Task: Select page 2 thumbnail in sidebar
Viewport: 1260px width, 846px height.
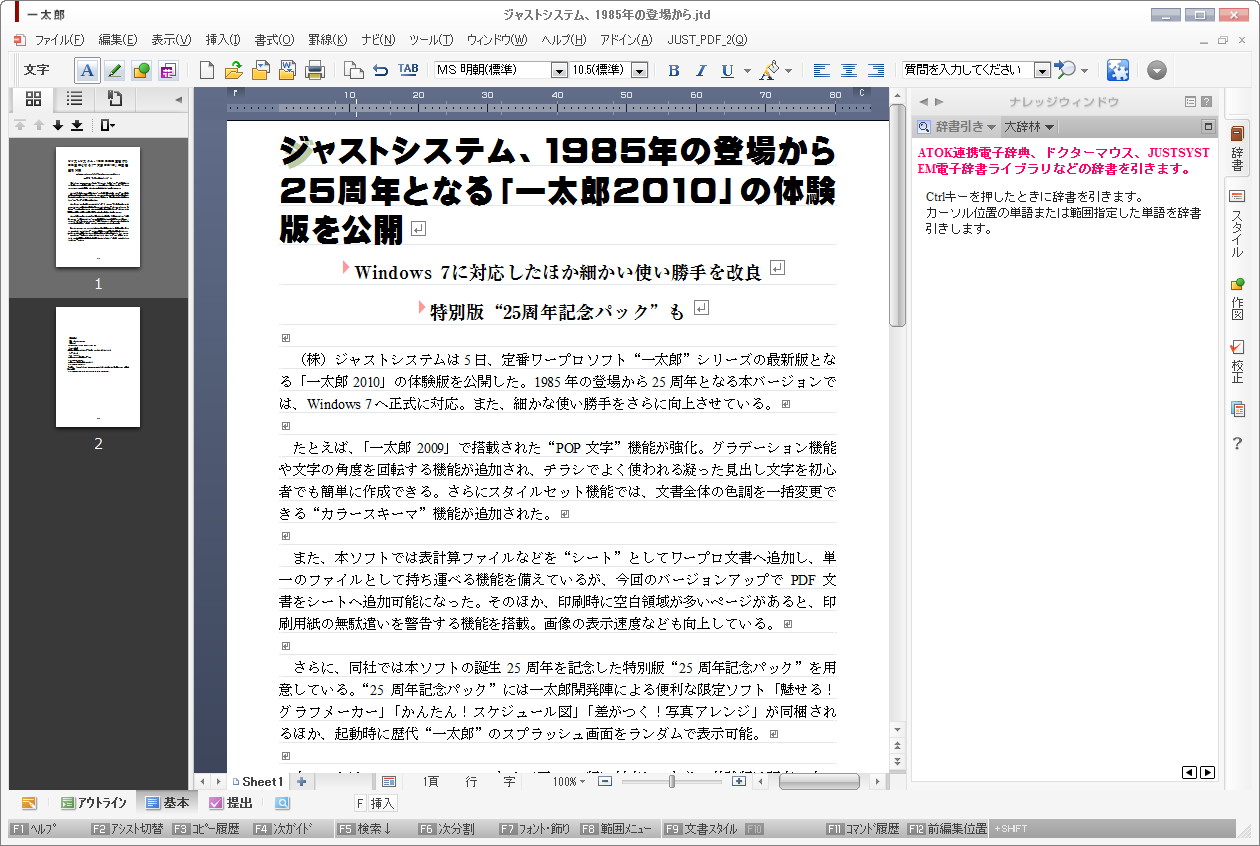Action: [x=98, y=366]
